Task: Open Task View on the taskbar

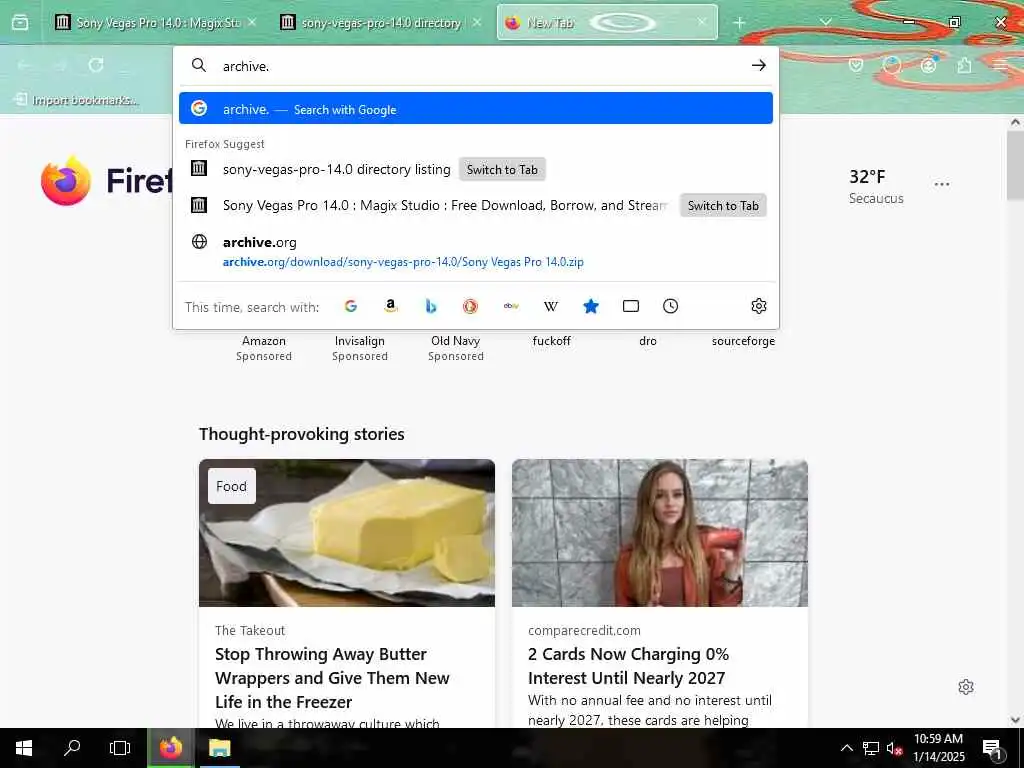Action: click(120, 748)
